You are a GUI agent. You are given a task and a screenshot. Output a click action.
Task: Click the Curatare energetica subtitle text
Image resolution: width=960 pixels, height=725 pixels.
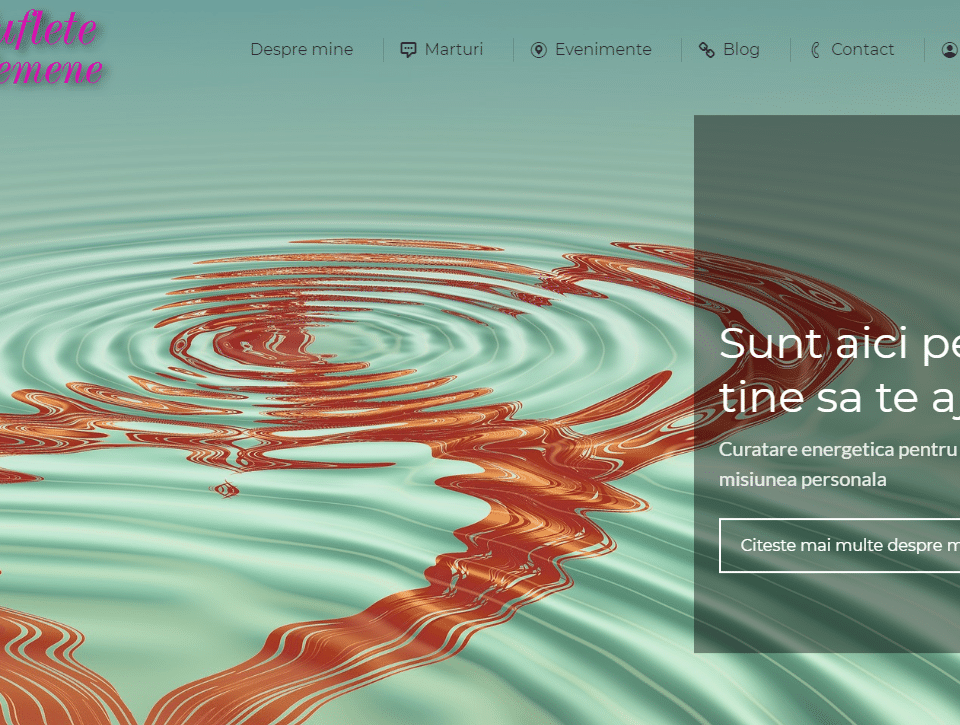pyautogui.click(x=838, y=449)
